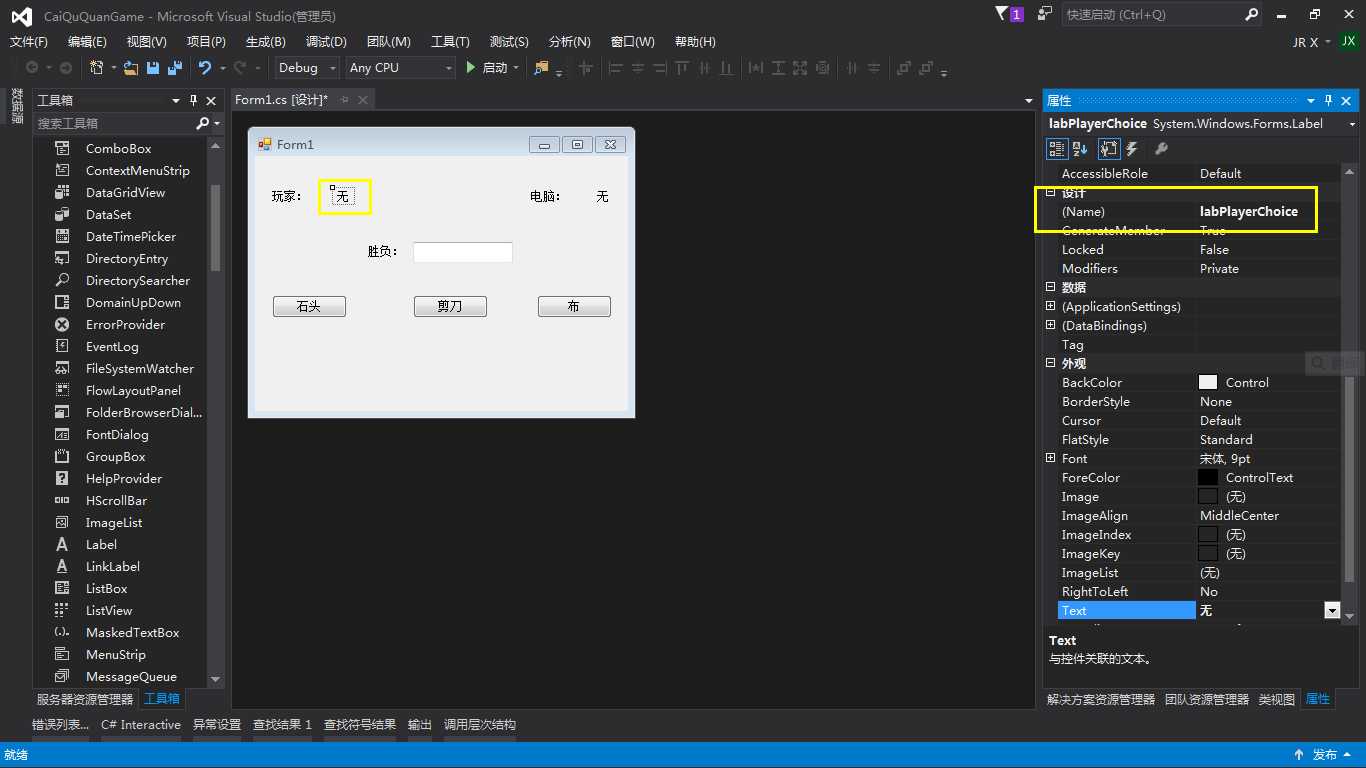Collapse the 外观 property category
Viewport: 1366px width, 768px height.
(x=1050, y=363)
